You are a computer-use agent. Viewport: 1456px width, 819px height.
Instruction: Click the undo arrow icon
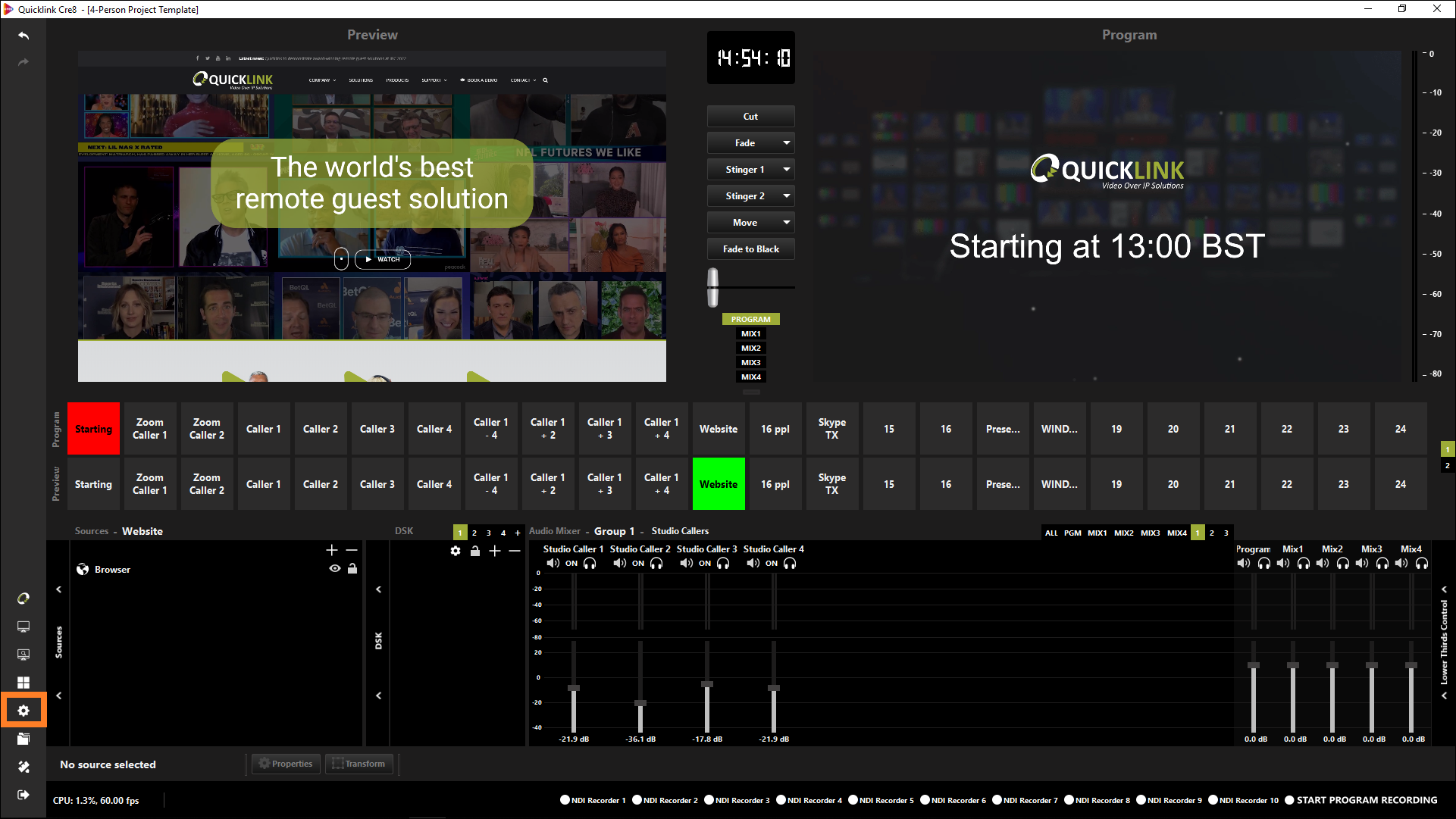point(23,36)
